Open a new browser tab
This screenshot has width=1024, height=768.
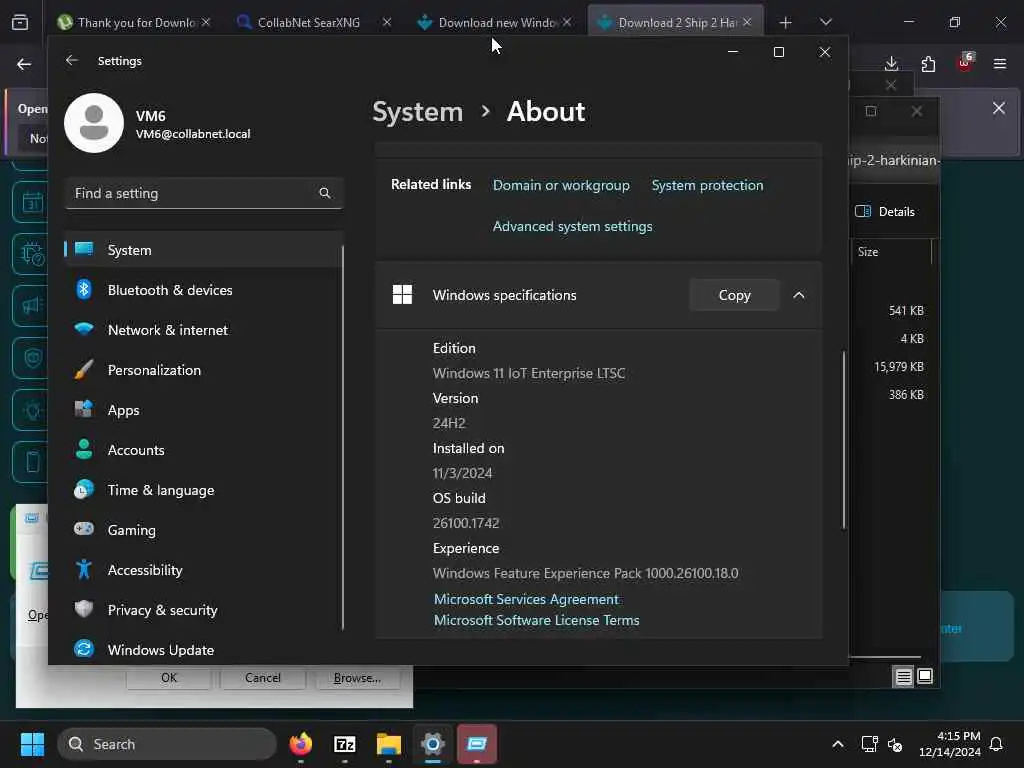point(785,23)
